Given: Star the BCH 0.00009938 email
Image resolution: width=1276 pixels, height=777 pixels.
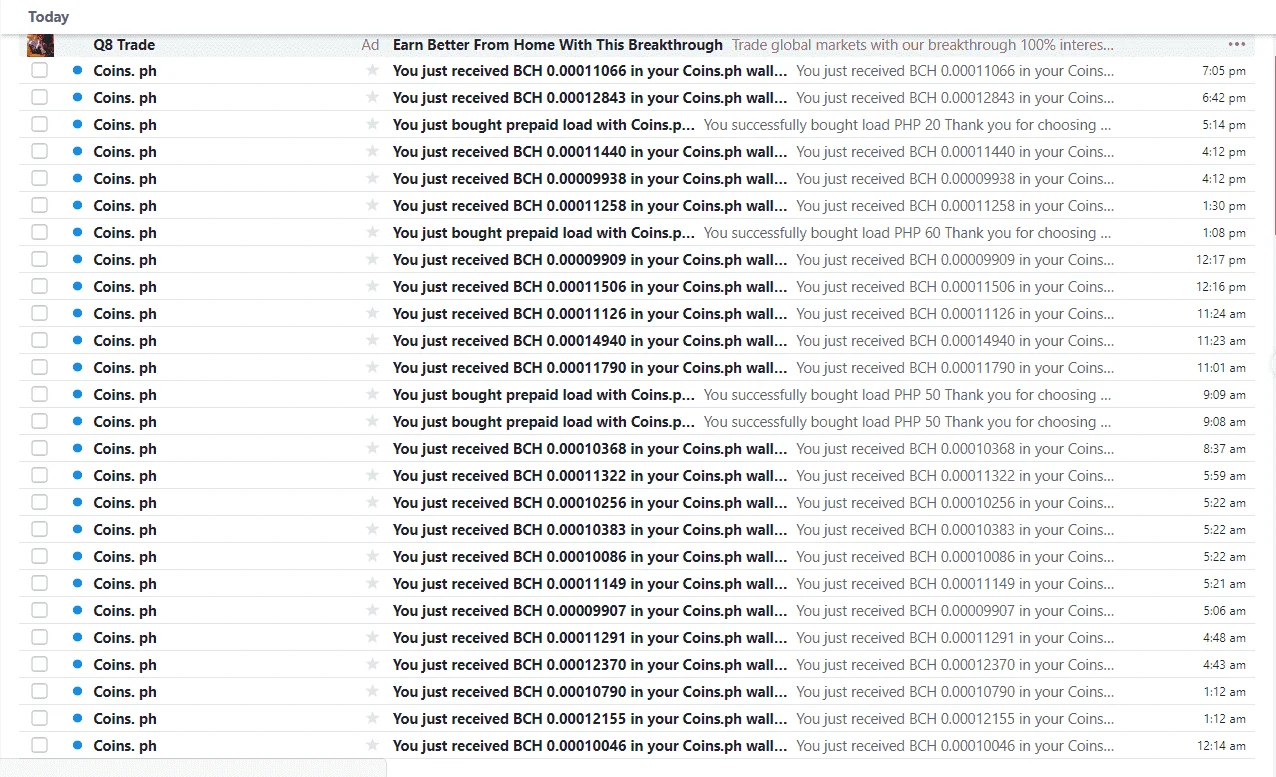Looking at the screenshot, I should click(372, 179).
